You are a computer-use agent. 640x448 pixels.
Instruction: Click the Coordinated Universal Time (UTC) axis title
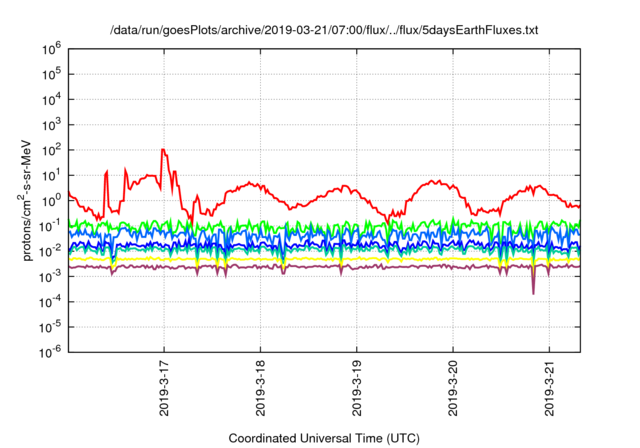[324, 439]
